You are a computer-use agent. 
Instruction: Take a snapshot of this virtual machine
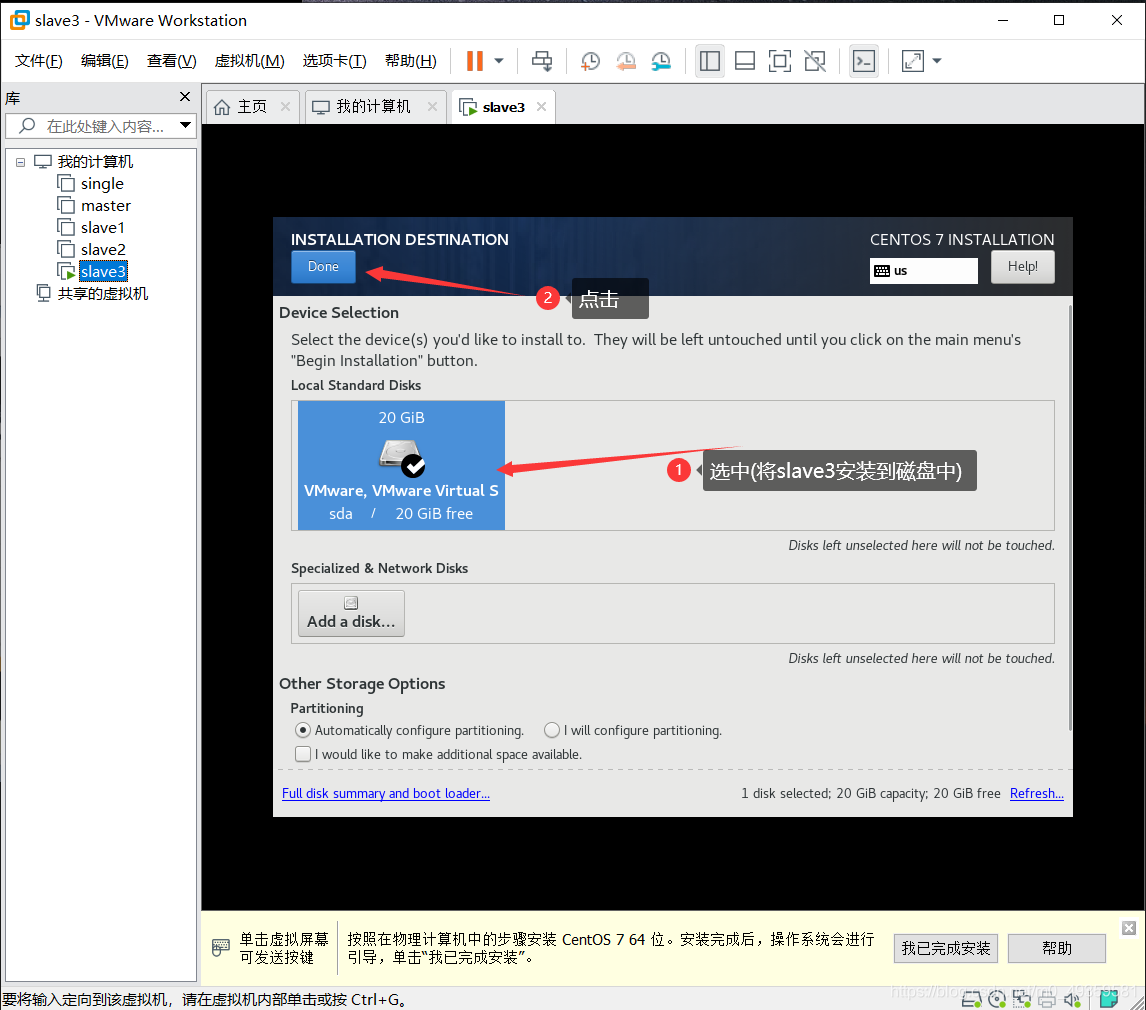click(x=590, y=61)
